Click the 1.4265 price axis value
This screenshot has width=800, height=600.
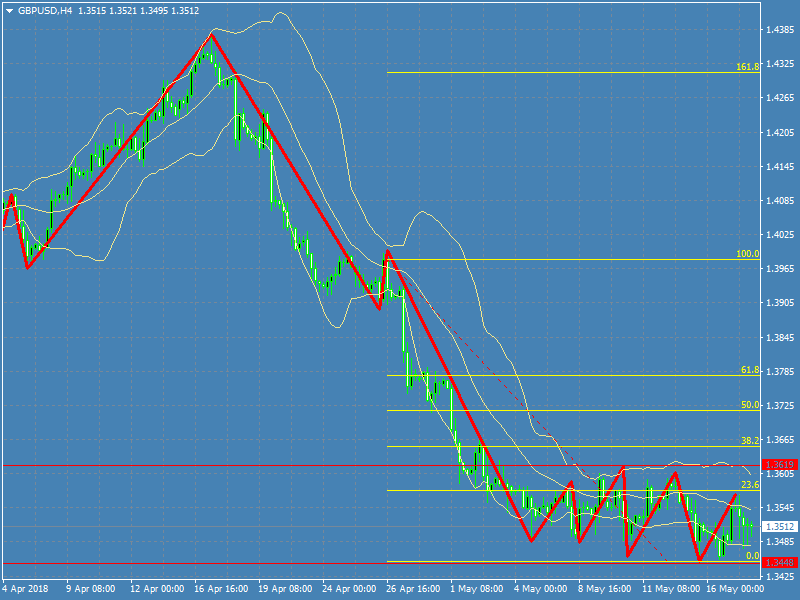tap(780, 98)
